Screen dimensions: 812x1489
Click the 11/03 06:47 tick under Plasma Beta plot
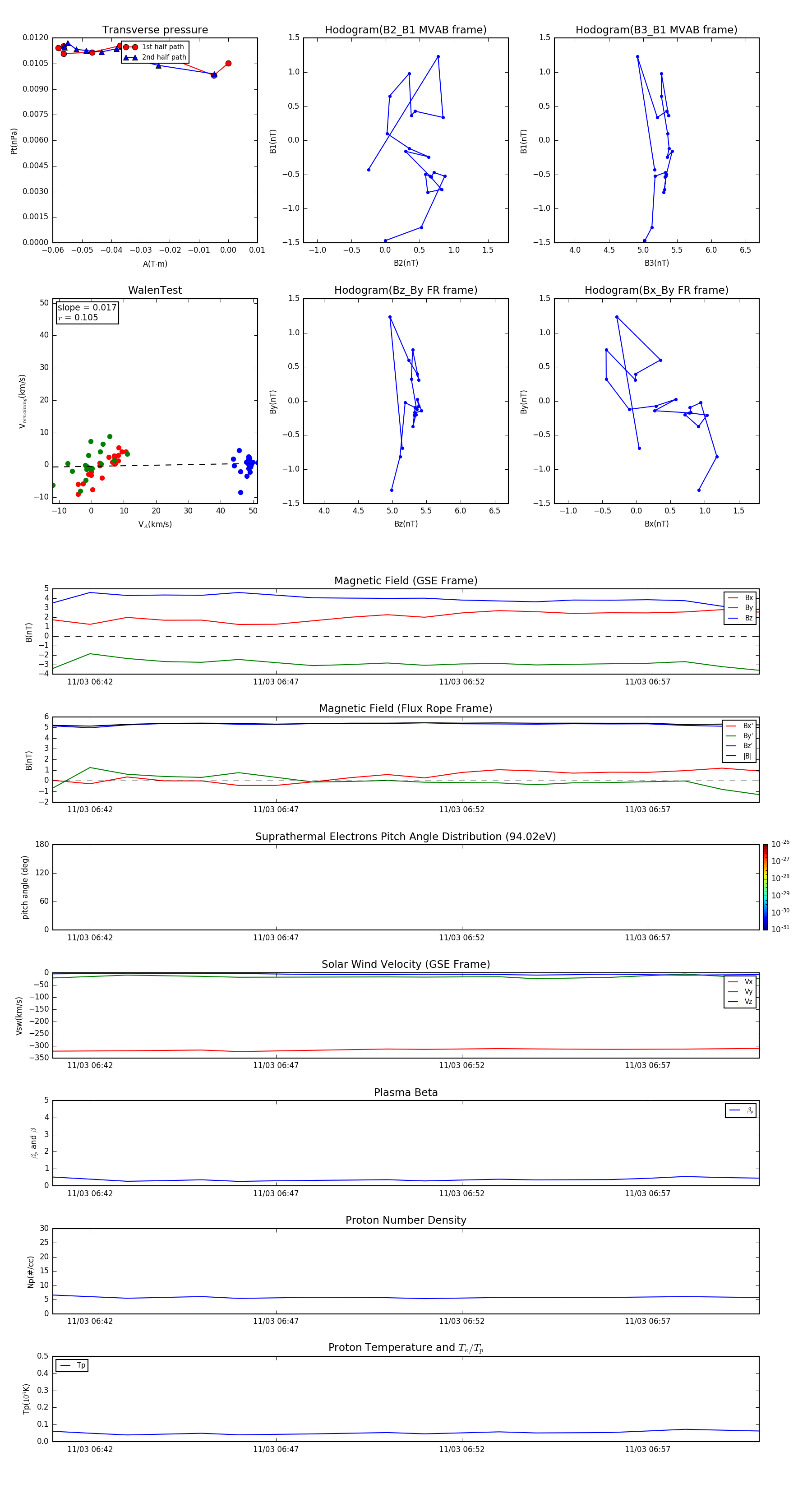coord(276,1193)
